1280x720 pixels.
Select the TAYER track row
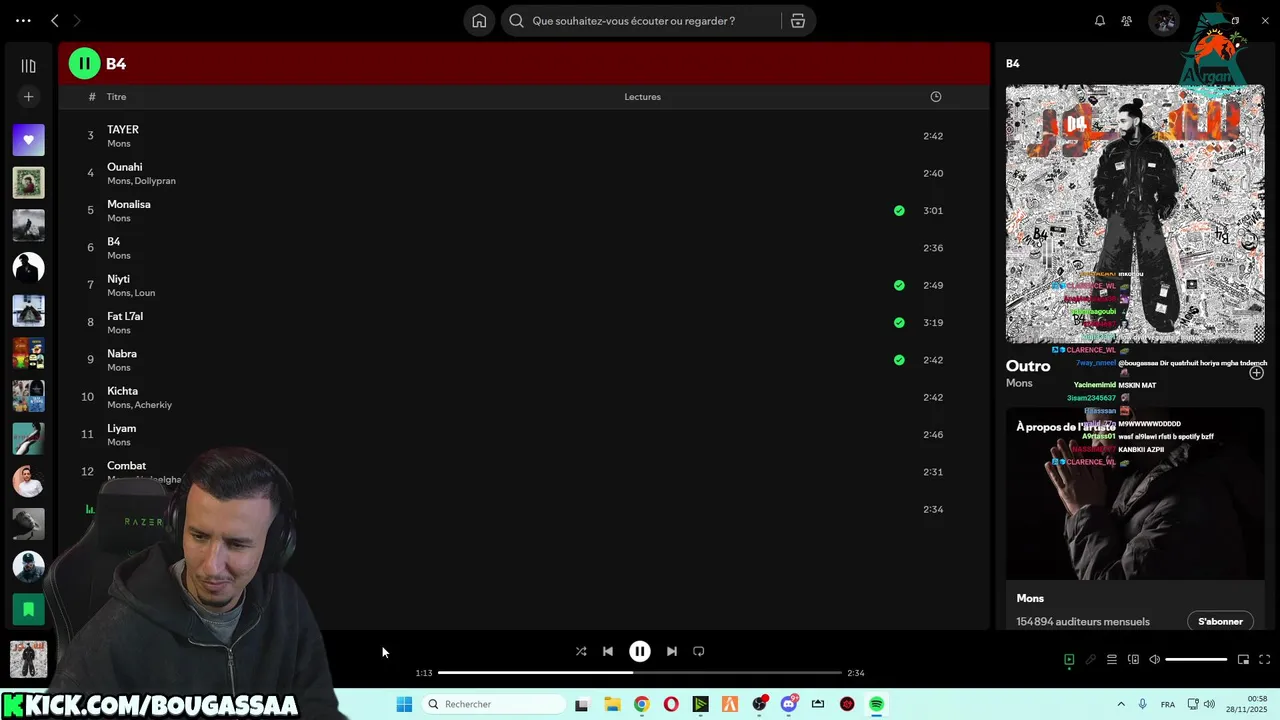(x=523, y=136)
